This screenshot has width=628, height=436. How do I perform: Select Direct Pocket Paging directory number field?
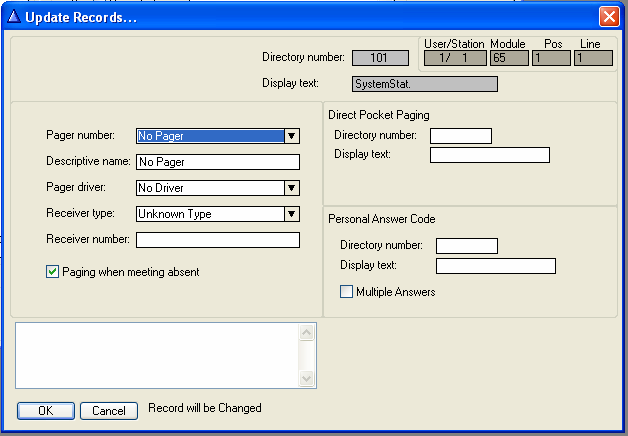(x=460, y=136)
